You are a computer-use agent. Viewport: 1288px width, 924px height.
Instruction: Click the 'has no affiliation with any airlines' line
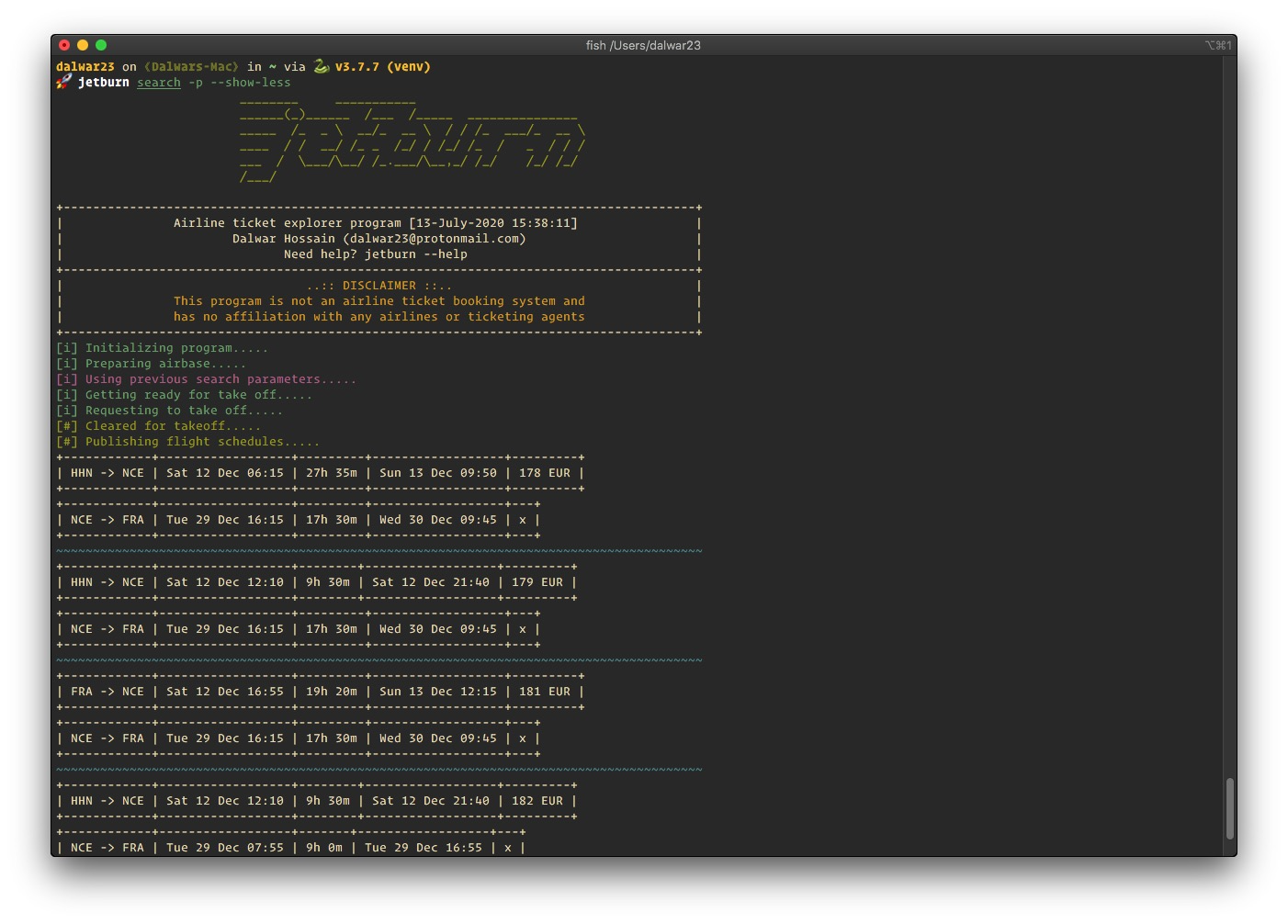coord(379,317)
